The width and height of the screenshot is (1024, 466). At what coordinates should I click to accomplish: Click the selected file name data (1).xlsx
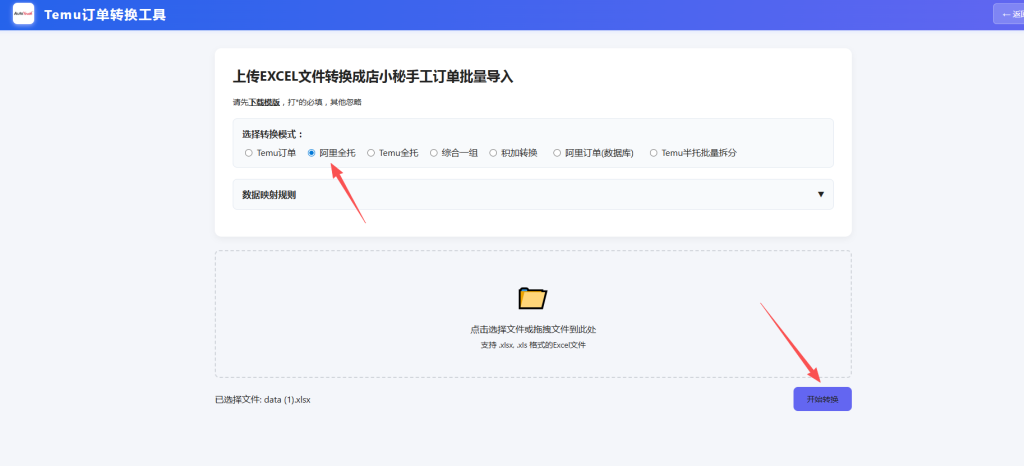287,399
